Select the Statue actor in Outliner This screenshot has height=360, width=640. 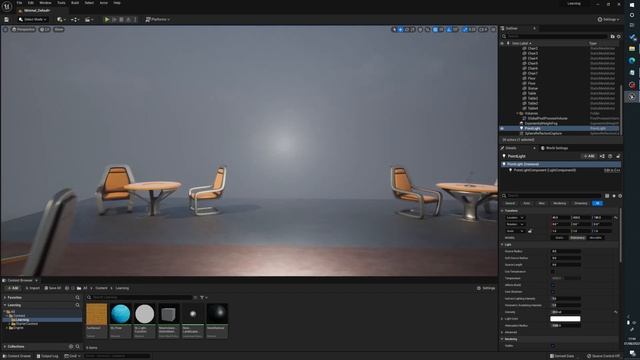point(533,88)
